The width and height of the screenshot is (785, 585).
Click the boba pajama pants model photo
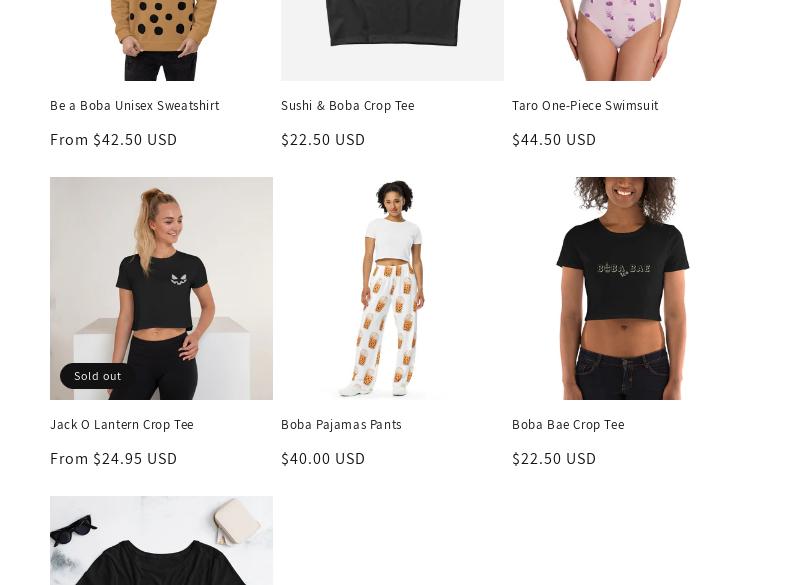pos(392,288)
